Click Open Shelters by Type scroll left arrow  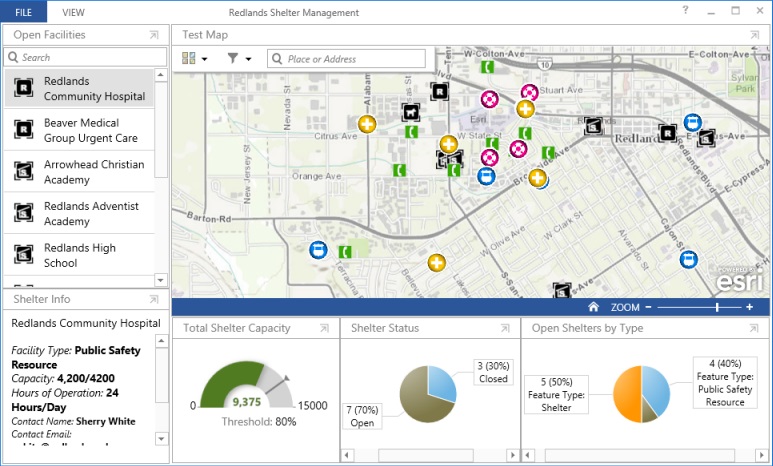click(528, 455)
